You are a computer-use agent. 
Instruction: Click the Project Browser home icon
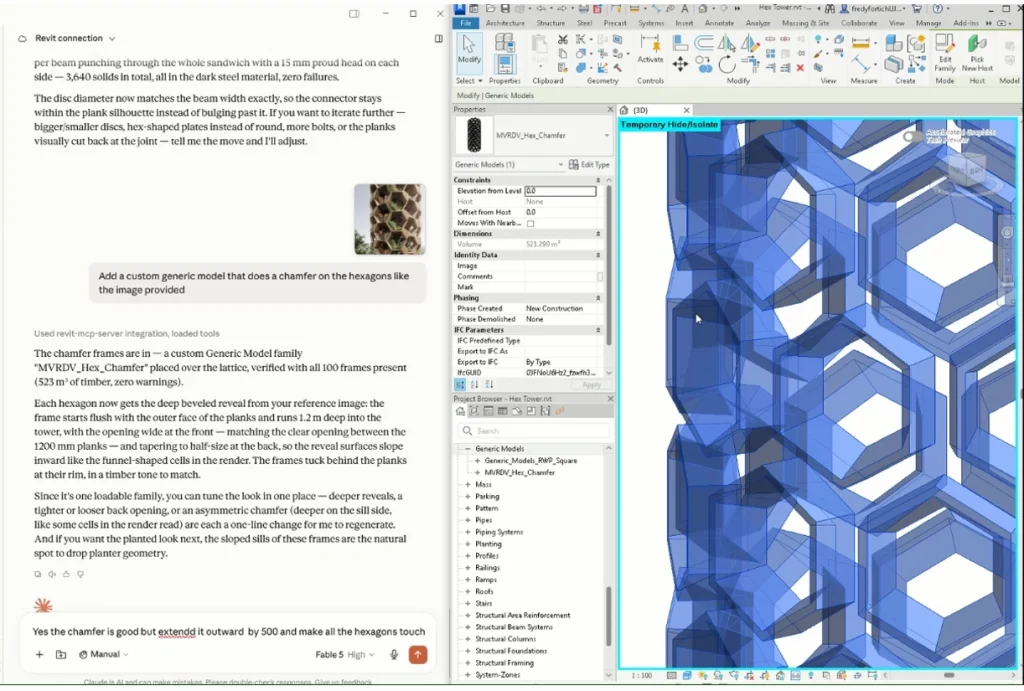click(x=460, y=411)
